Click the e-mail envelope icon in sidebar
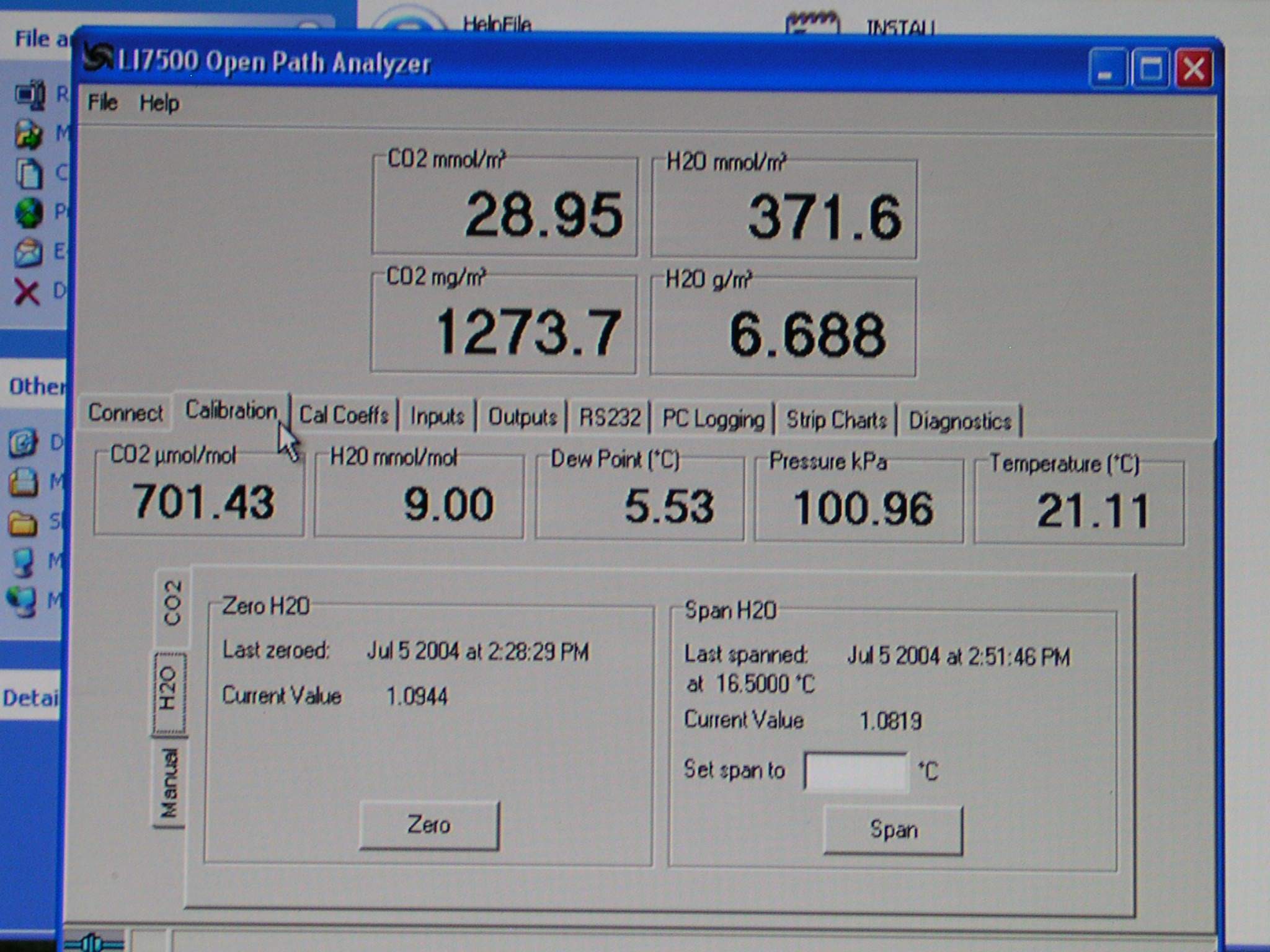The height and width of the screenshot is (952, 1270). (29, 252)
